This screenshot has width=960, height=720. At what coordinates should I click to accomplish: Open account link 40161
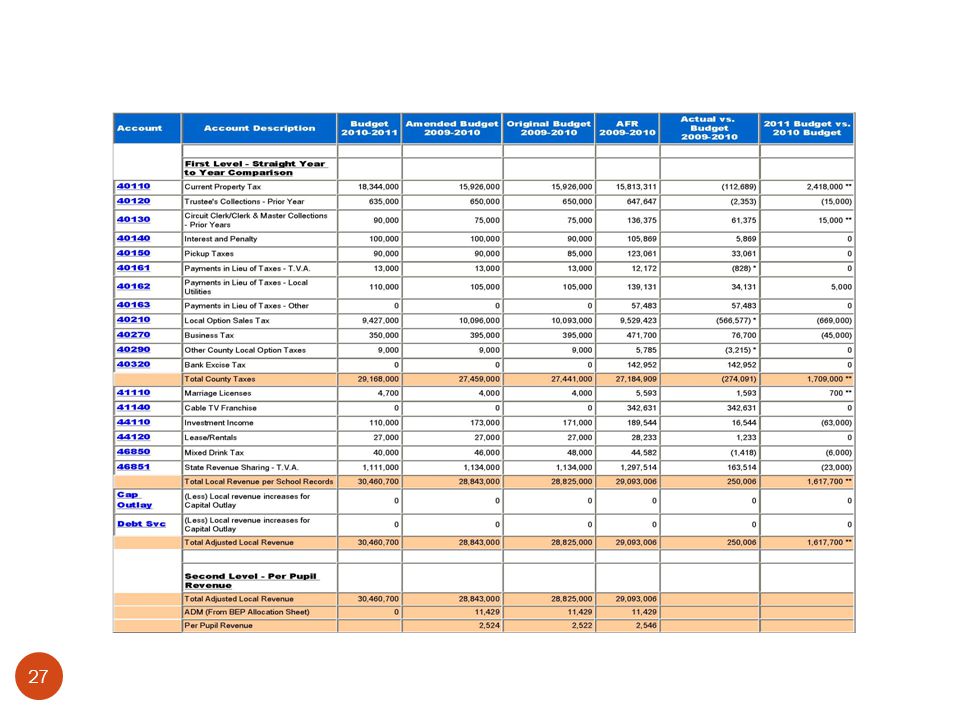[133, 268]
